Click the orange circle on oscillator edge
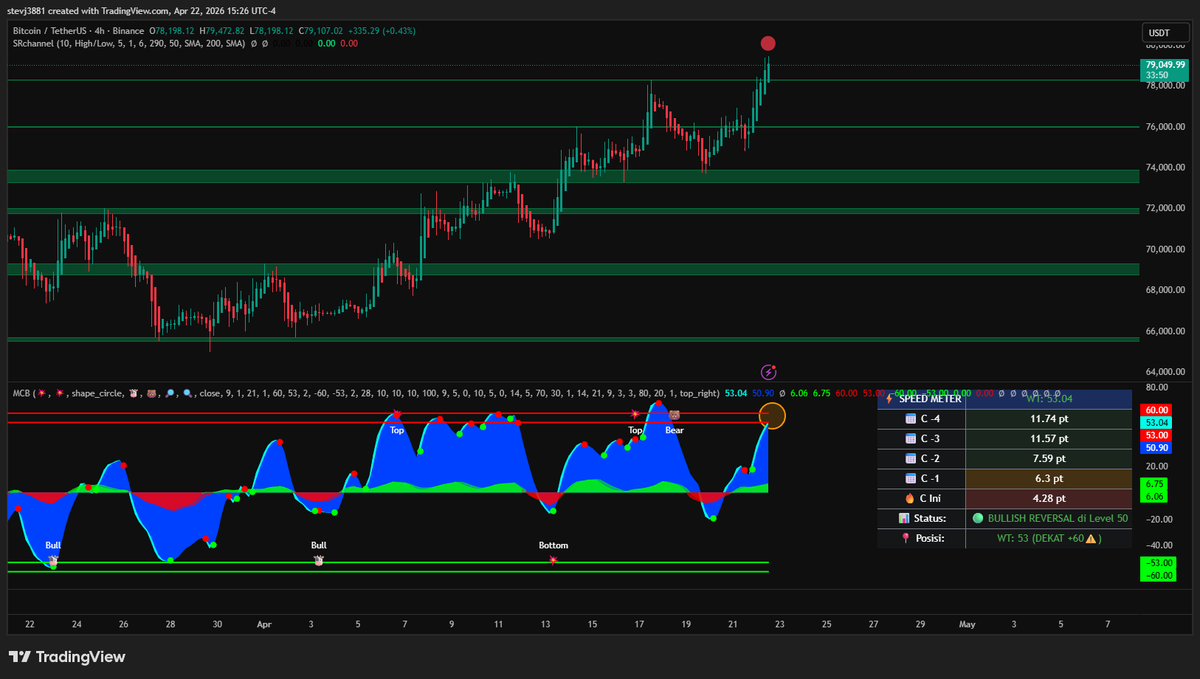This screenshot has width=1200, height=679. (x=772, y=415)
